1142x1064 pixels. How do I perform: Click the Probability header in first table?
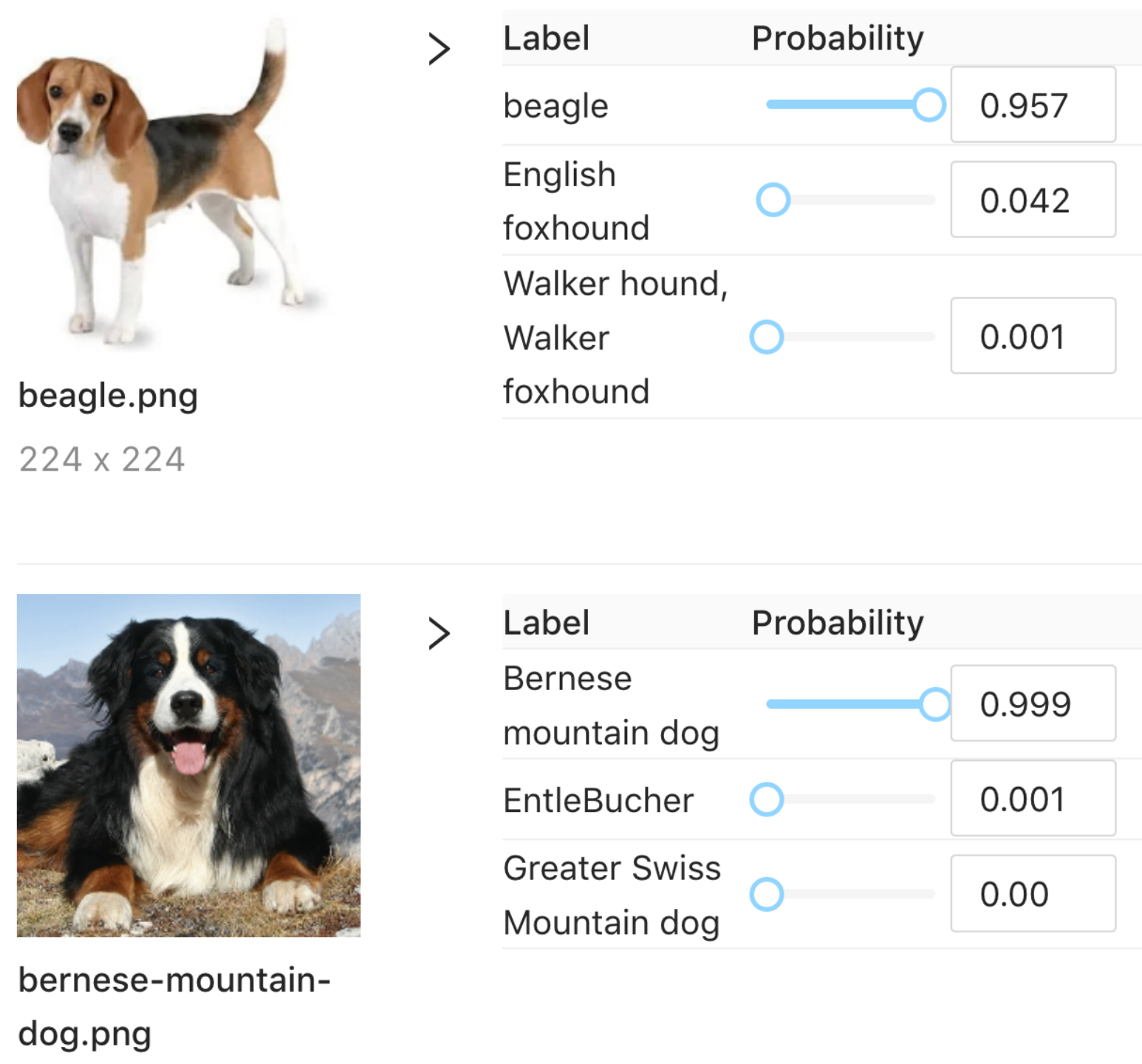click(x=838, y=38)
